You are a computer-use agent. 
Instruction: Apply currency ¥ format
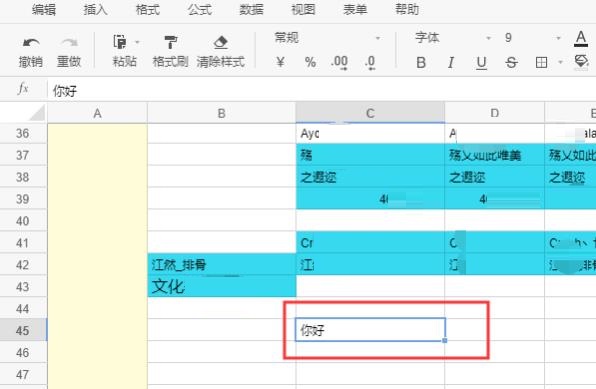pos(280,62)
